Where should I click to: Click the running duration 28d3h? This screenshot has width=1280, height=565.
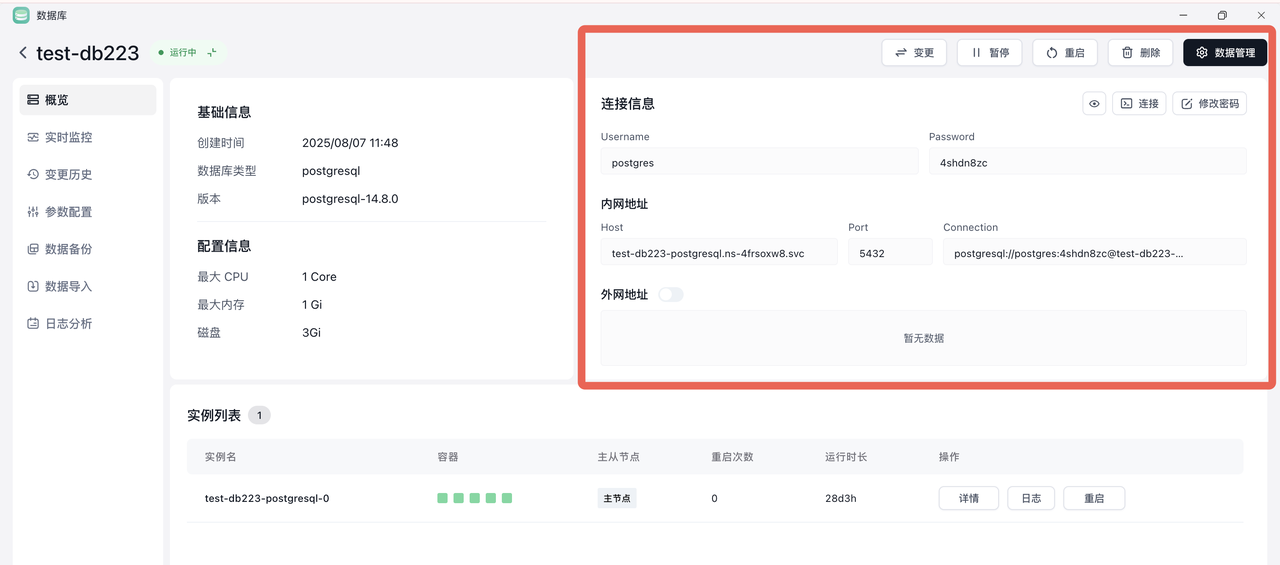(841, 498)
